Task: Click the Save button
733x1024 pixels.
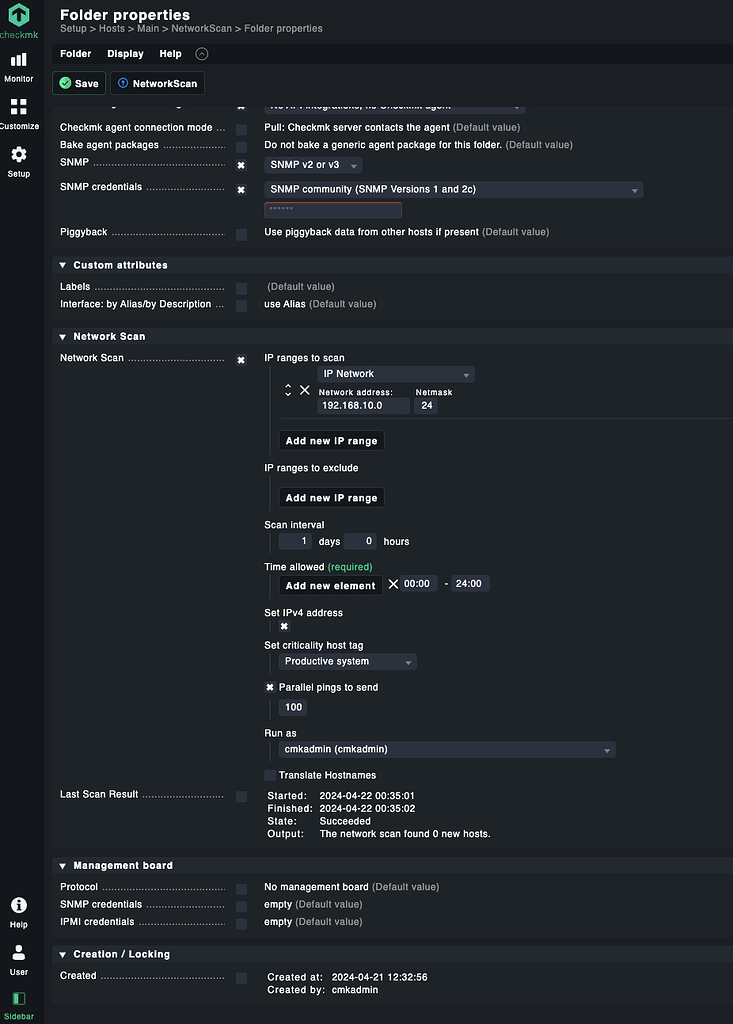Action: pos(78,83)
